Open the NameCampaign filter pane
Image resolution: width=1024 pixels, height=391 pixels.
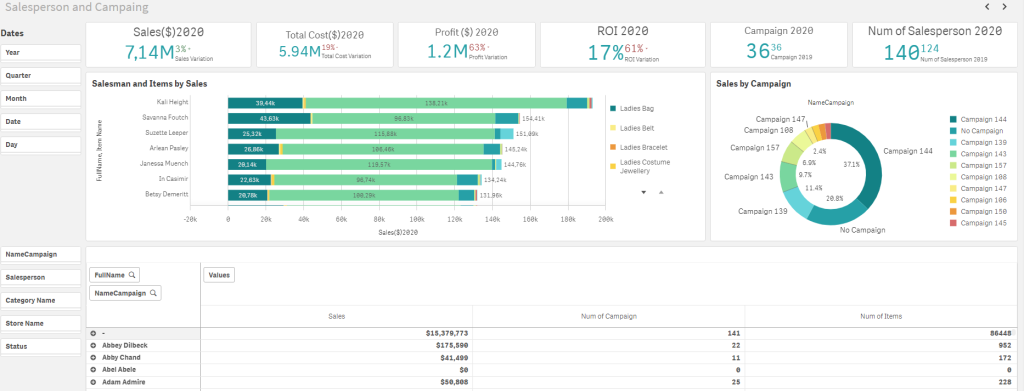pos(40,254)
